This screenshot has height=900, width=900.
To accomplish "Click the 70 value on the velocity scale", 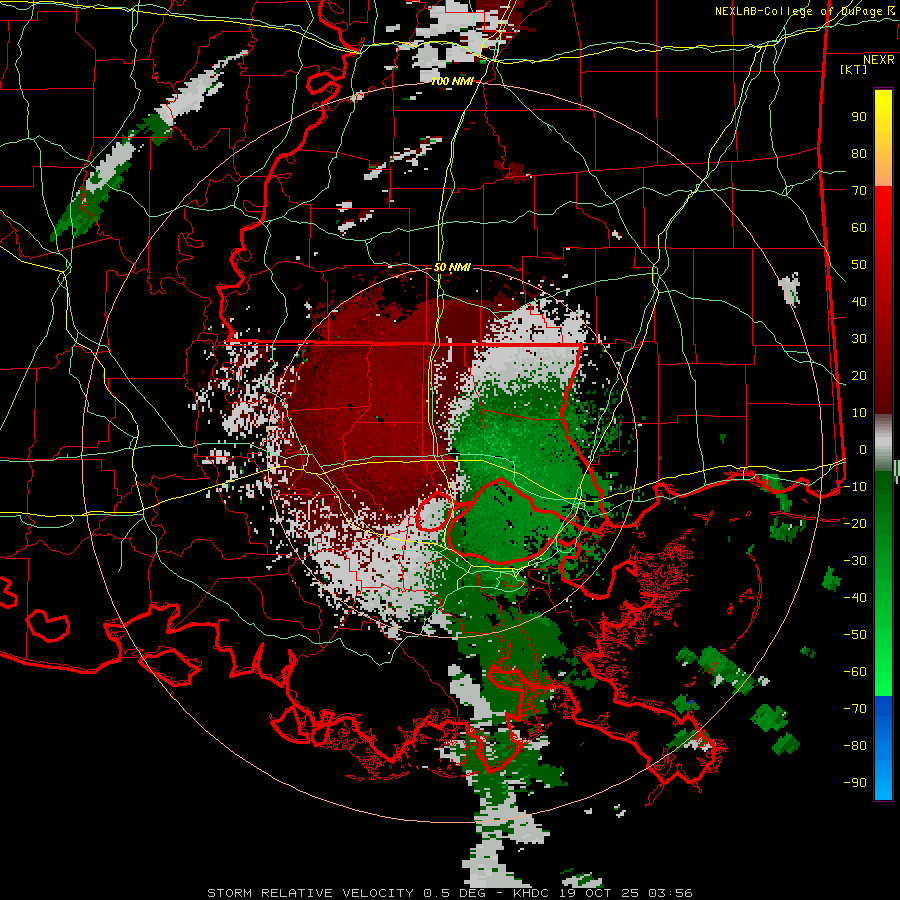I will [859, 191].
